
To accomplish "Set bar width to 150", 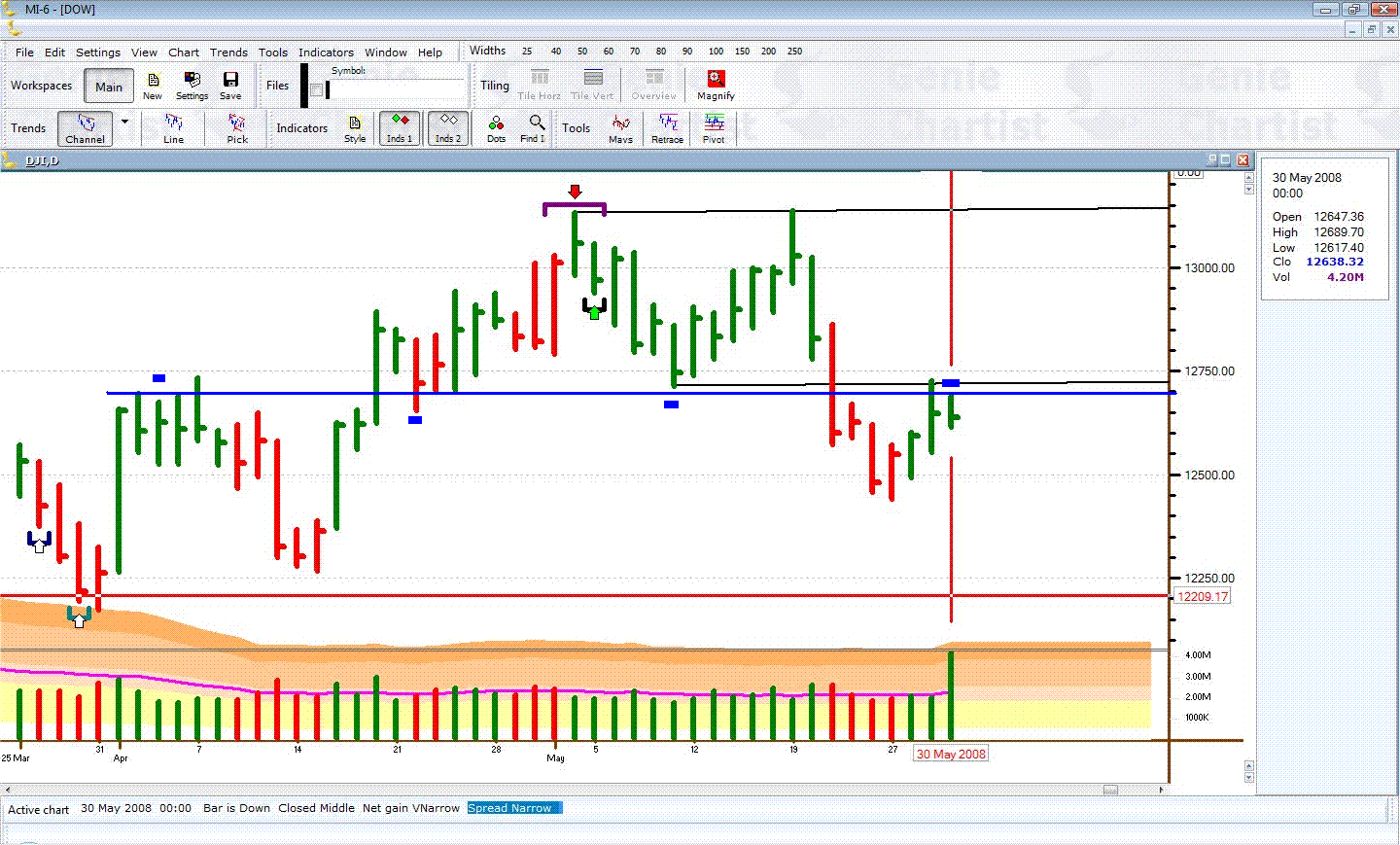I will (x=742, y=52).
